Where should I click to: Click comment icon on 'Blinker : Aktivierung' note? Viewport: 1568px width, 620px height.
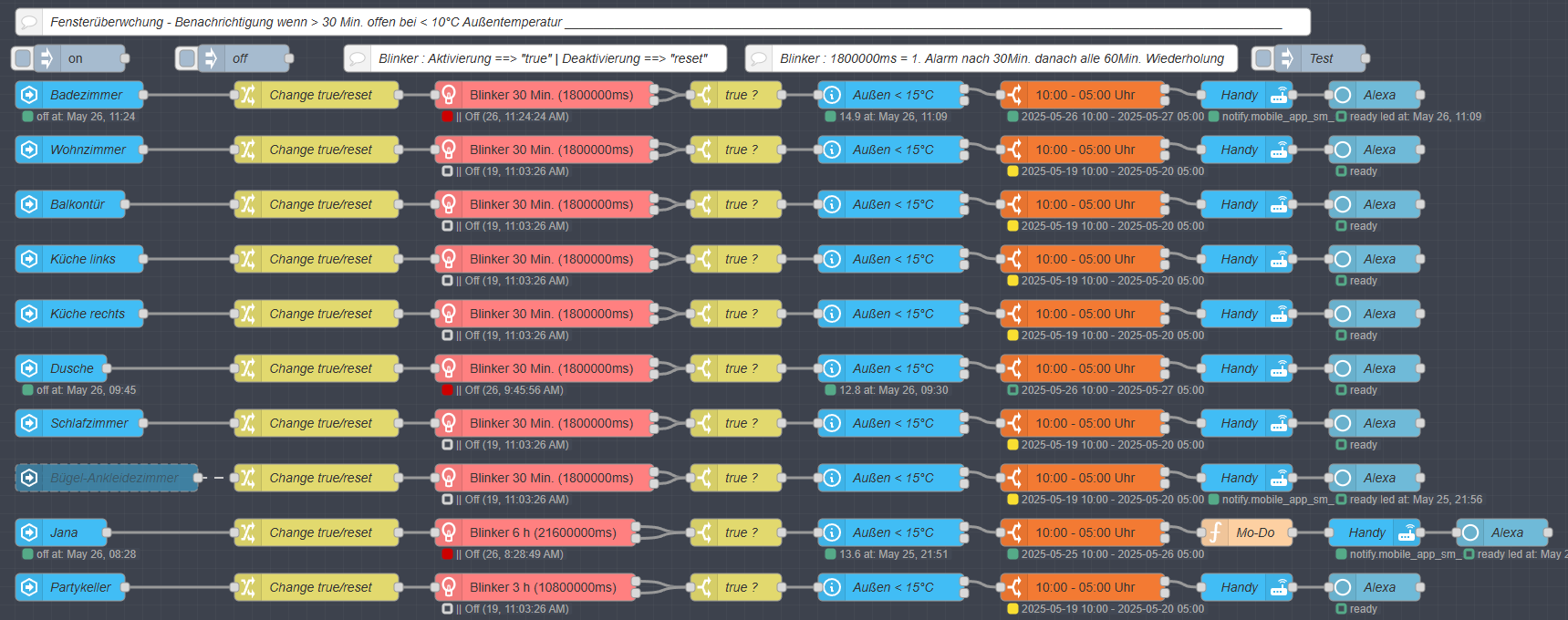(x=358, y=58)
